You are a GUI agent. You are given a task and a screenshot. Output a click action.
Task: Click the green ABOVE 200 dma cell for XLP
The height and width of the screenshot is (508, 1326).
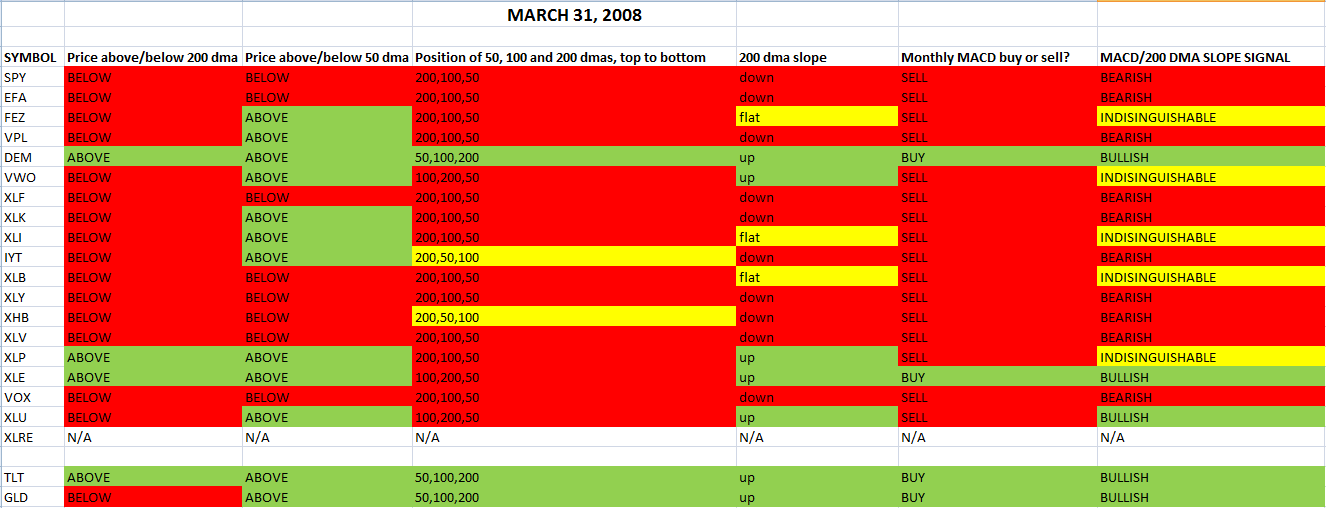point(152,357)
